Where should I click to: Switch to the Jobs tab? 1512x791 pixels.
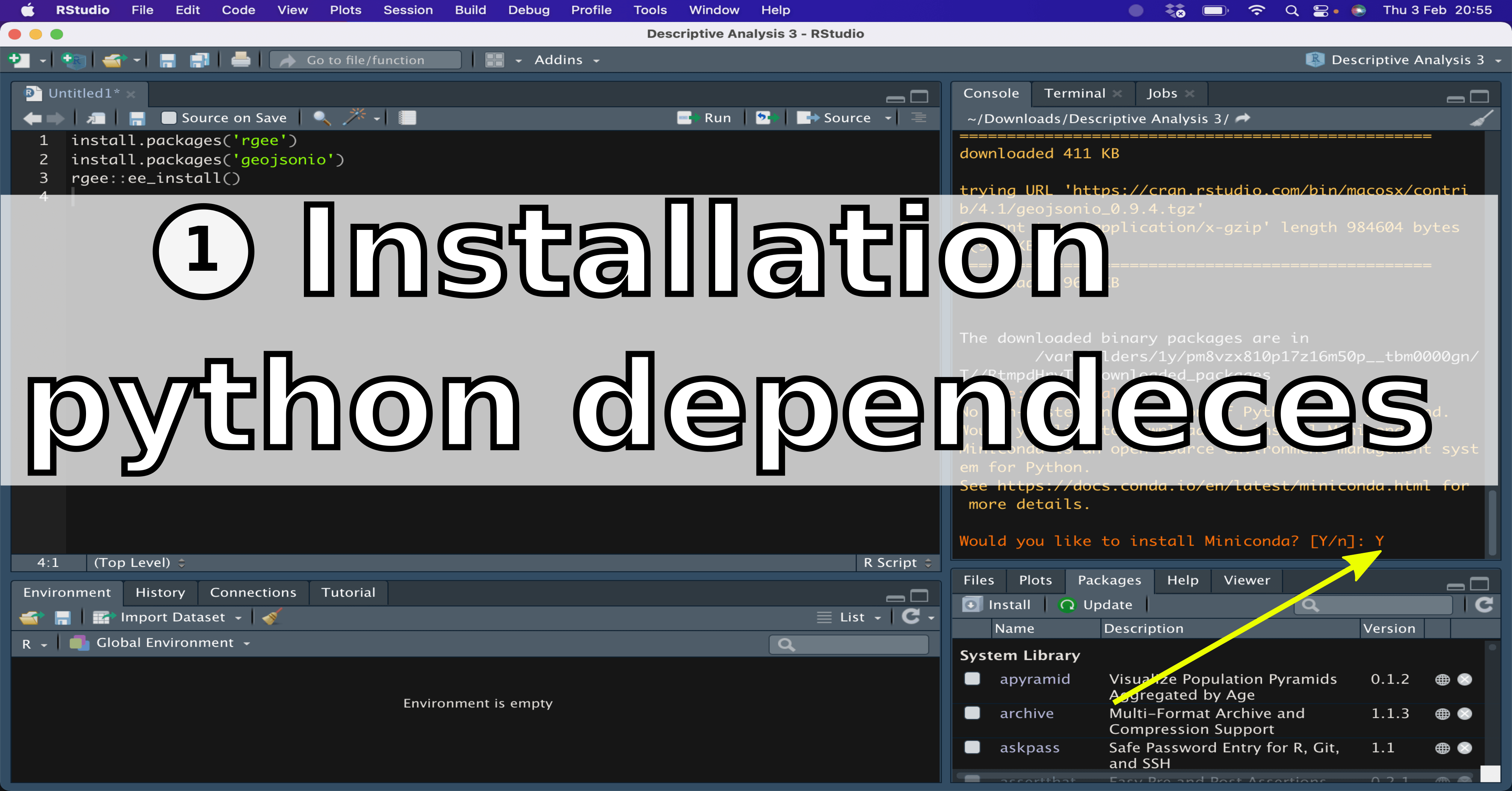pyautogui.click(x=1162, y=93)
